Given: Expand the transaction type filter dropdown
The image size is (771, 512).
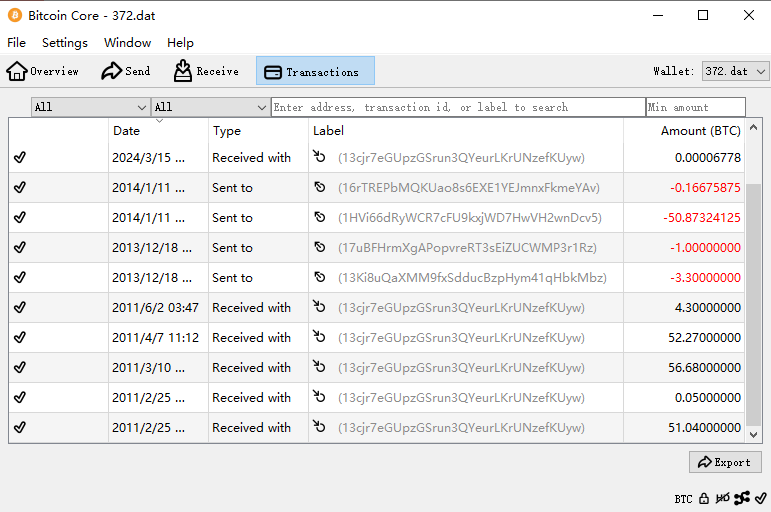Looking at the screenshot, I should click(210, 107).
